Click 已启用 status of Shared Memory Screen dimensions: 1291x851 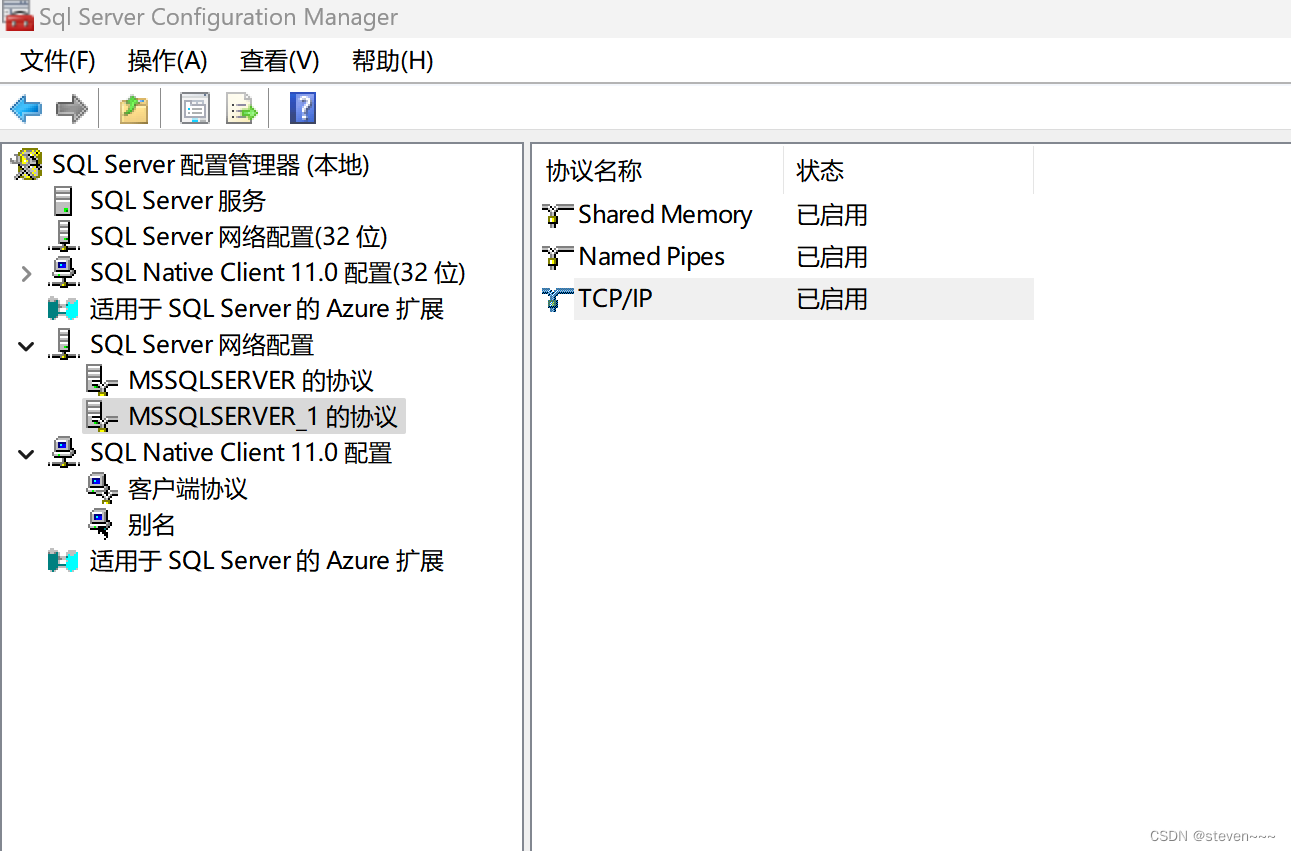[x=832, y=215]
